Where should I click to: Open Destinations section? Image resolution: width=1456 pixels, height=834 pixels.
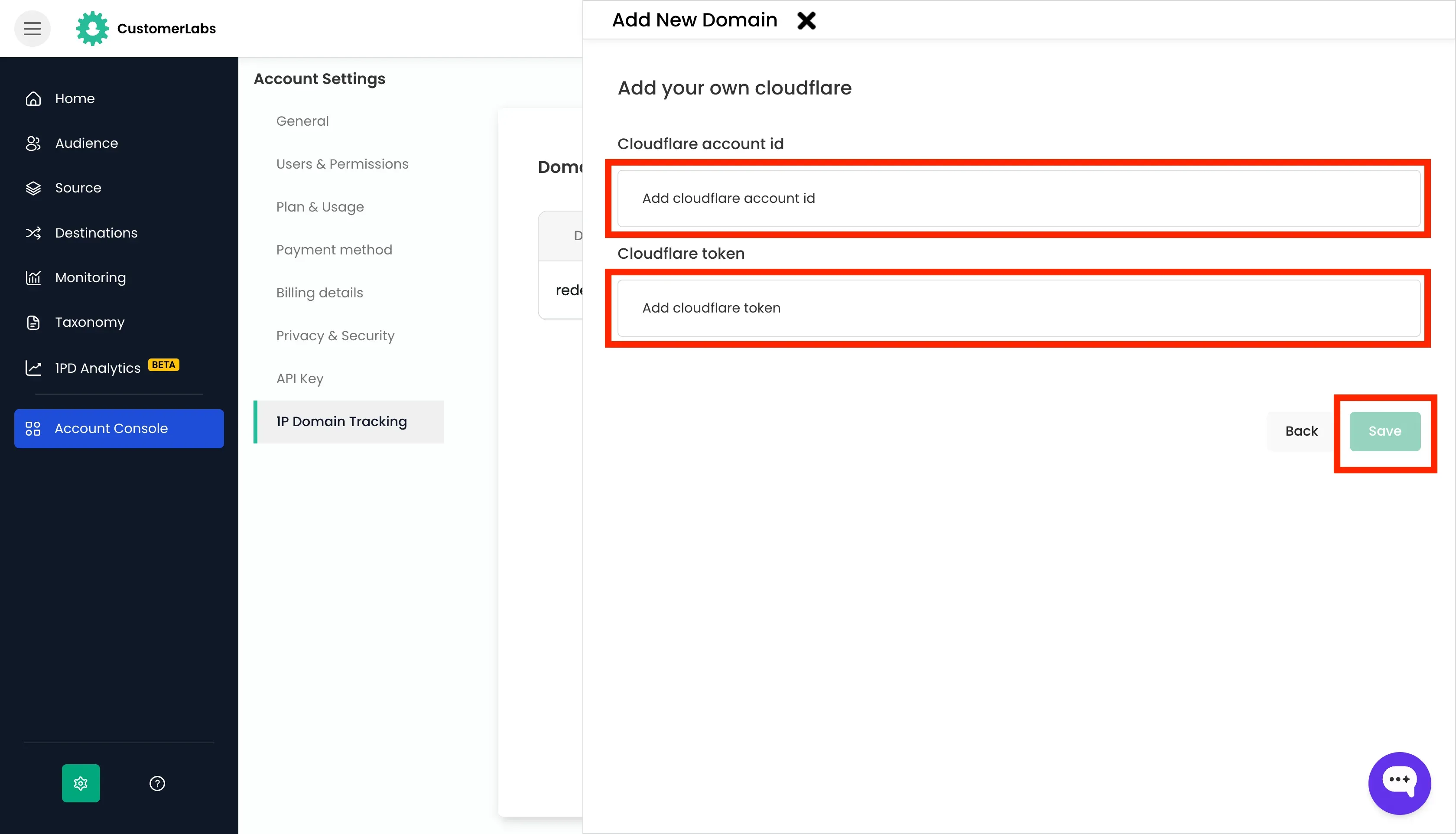(96, 232)
